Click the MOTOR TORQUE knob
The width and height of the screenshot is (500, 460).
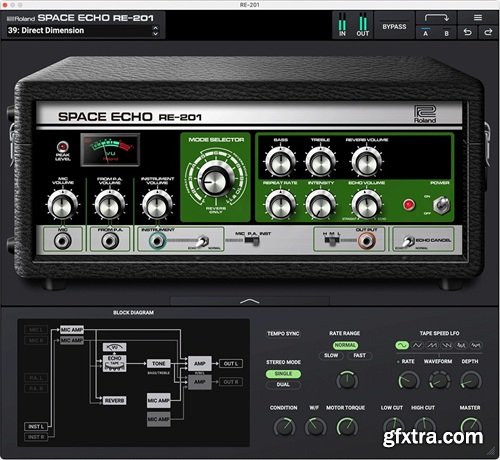coord(347,426)
